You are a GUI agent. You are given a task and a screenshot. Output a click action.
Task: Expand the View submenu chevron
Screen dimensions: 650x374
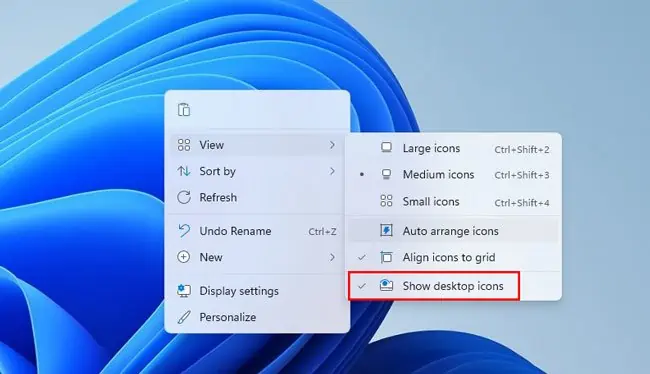332,145
